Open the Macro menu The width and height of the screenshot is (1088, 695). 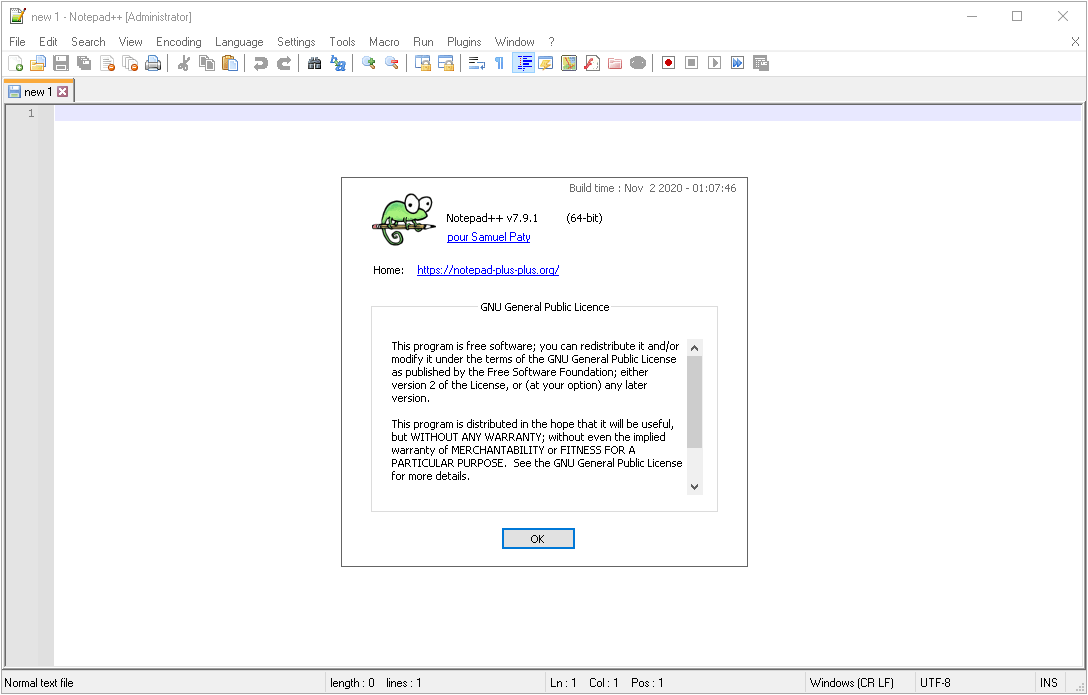click(x=384, y=42)
